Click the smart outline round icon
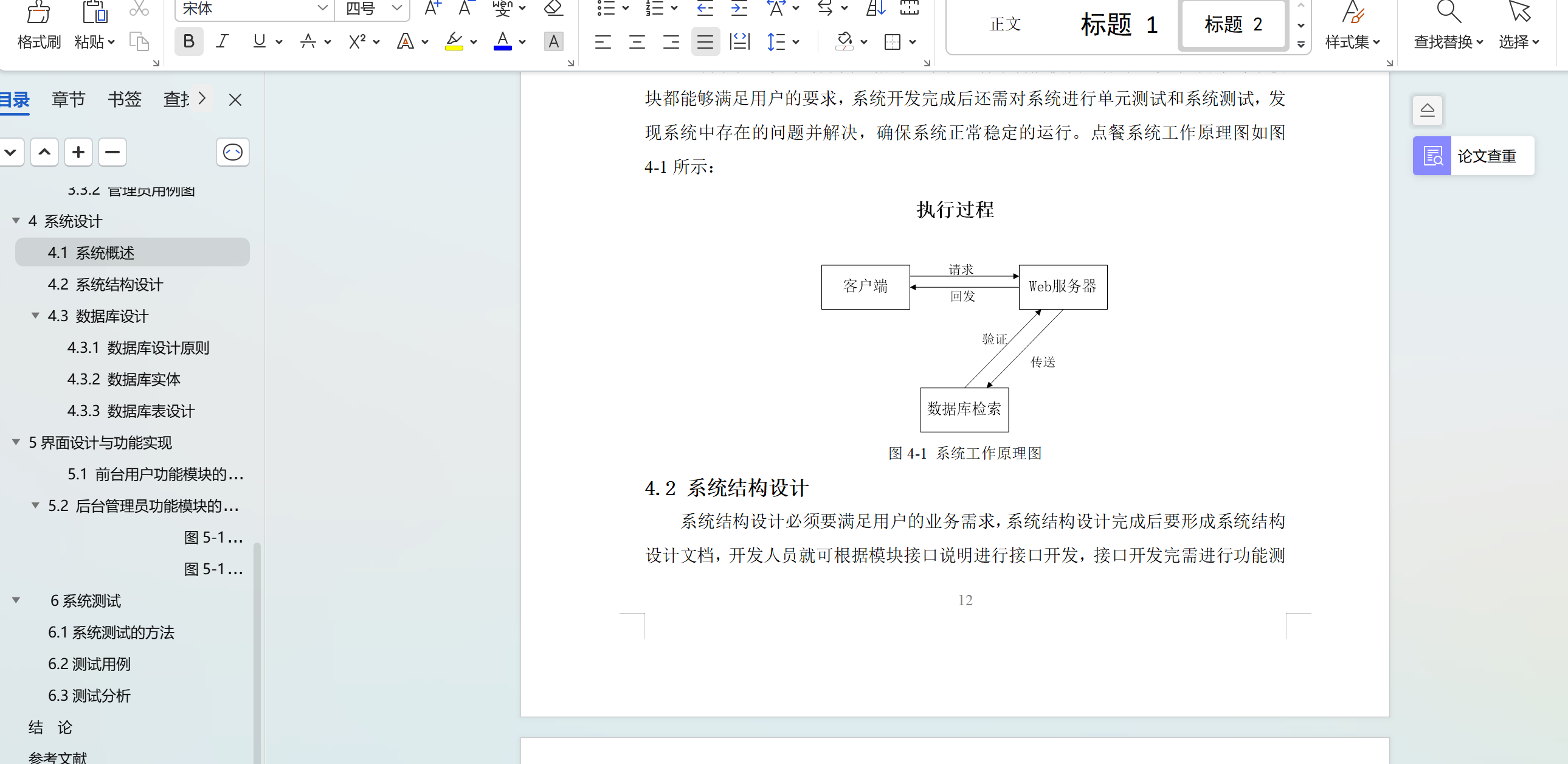This screenshot has width=1568, height=764. tap(232, 151)
